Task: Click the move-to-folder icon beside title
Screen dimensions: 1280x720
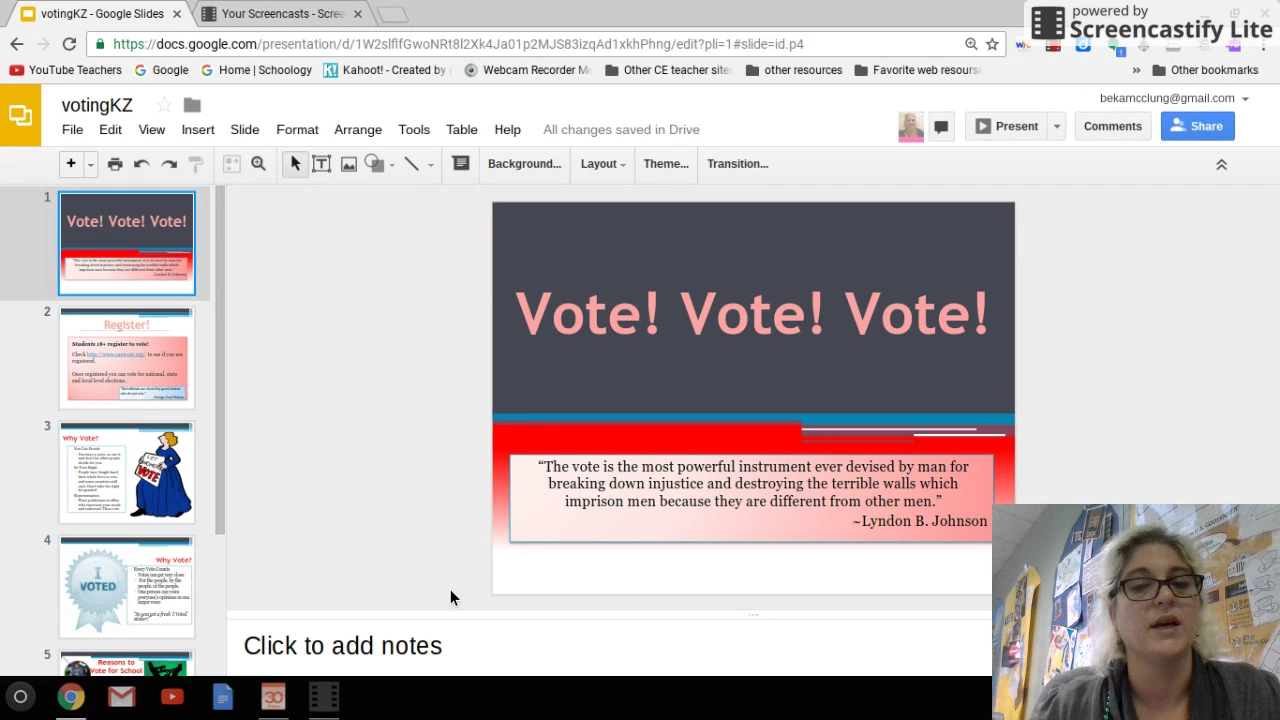Action: coord(192,105)
